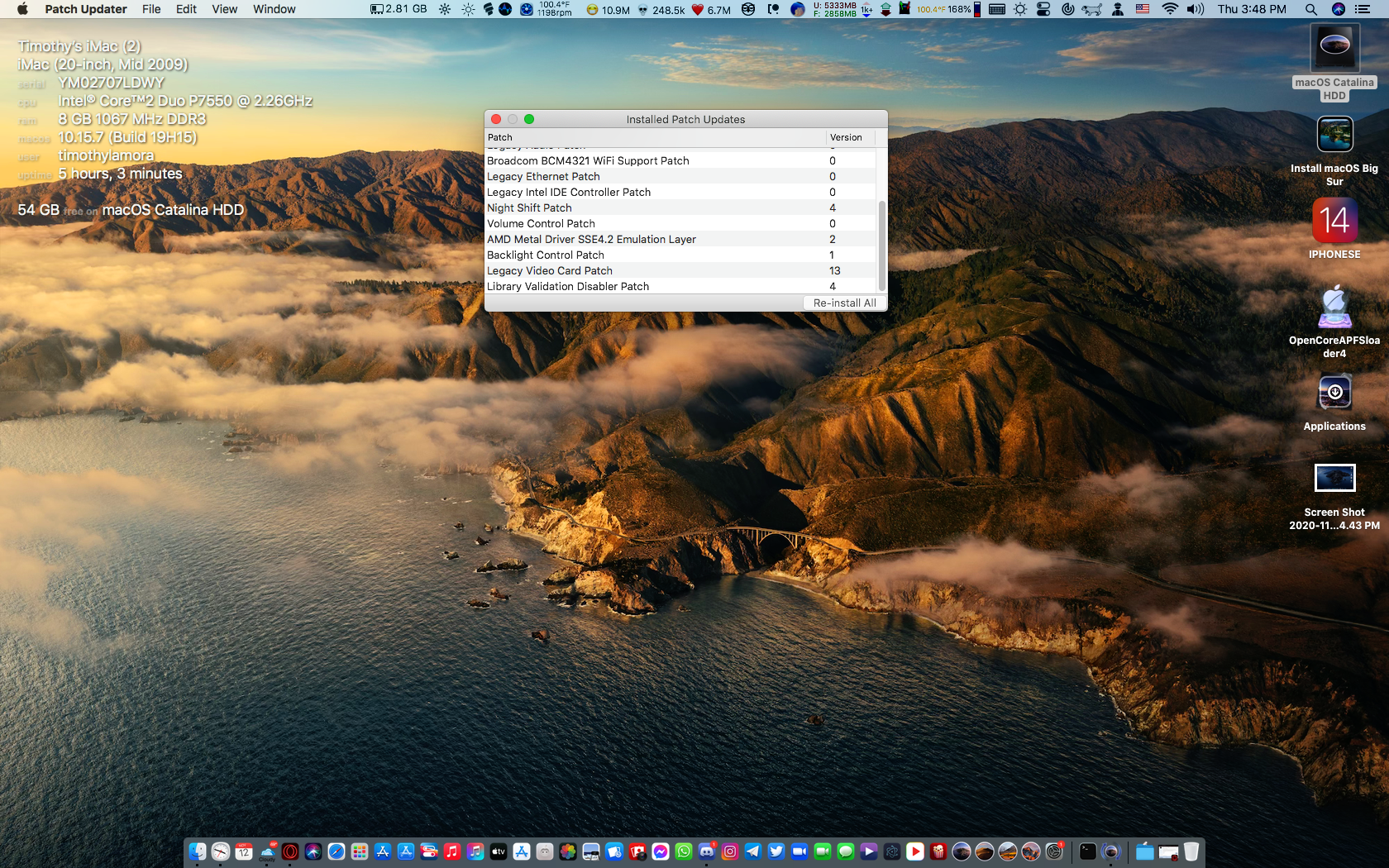Open the Opera browser in the Dock

click(x=290, y=851)
